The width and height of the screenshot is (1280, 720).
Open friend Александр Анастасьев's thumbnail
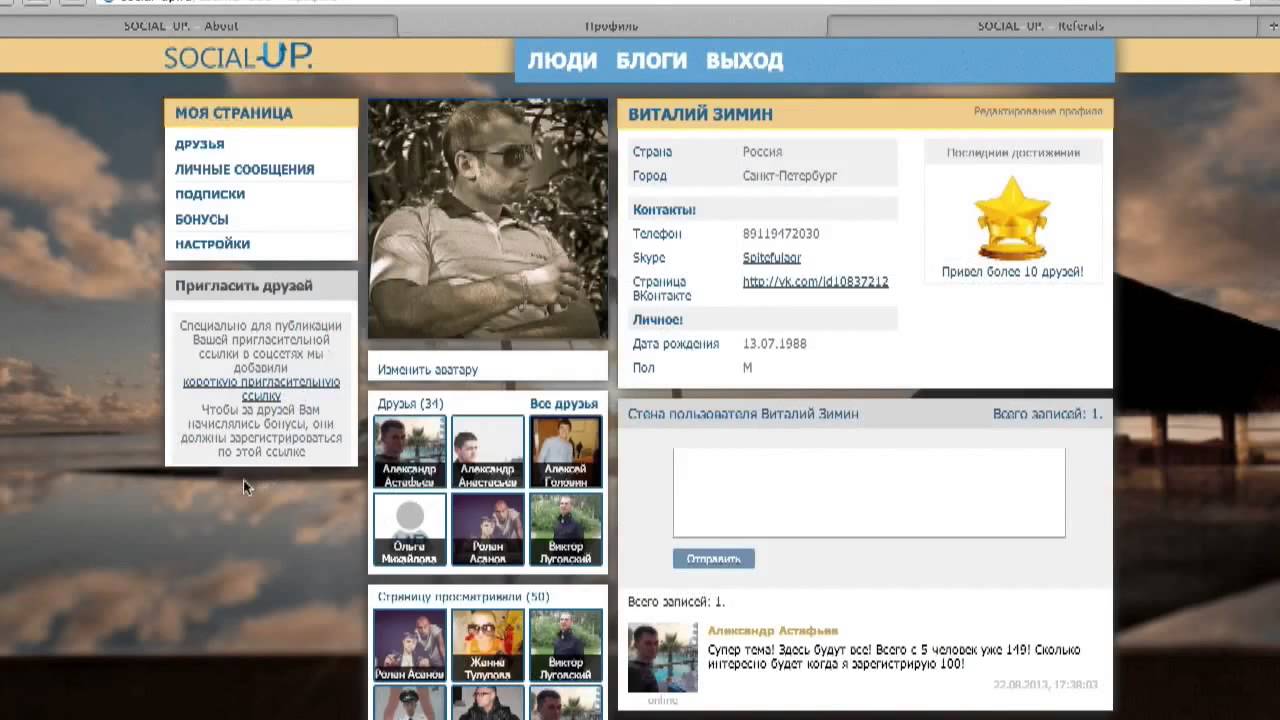click(x=488, y=452)
